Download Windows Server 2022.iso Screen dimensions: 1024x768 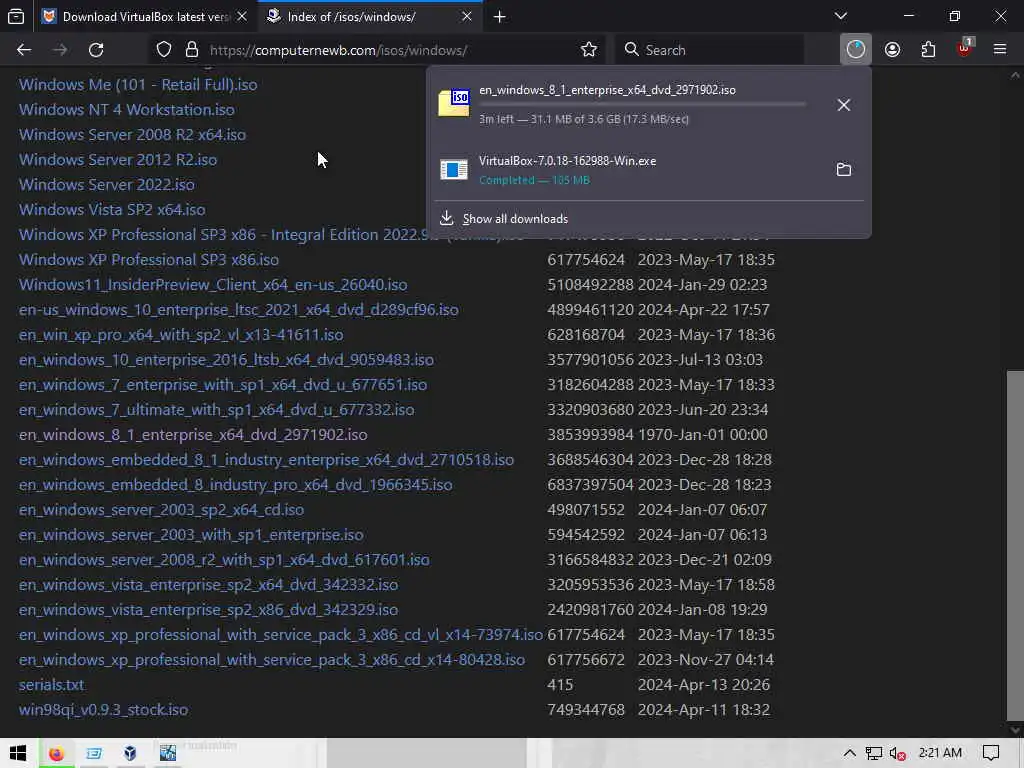coord(107,184)
